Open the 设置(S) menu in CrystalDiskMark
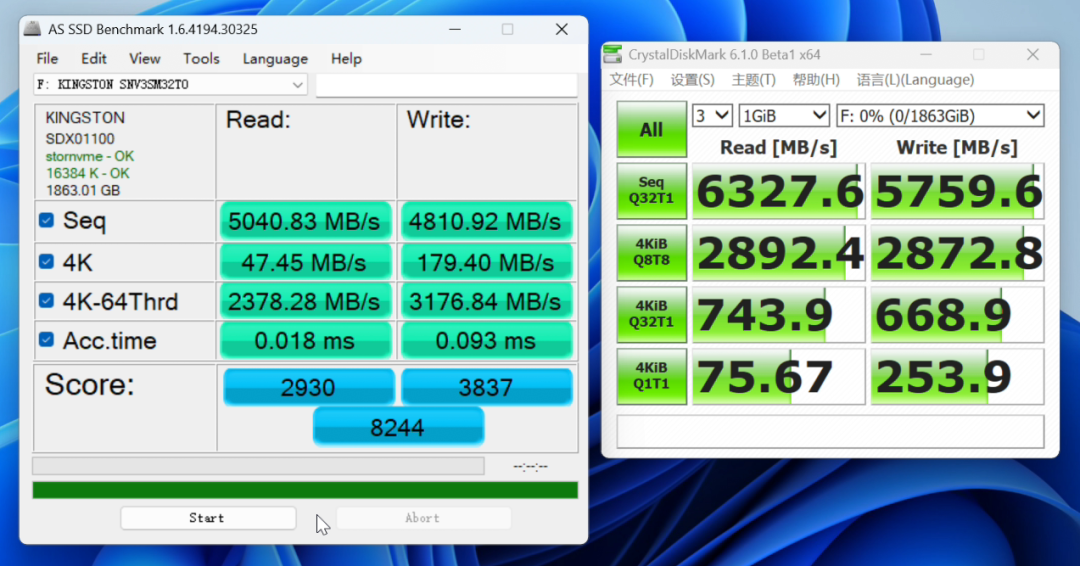Image resolution: width=1080 pixels, height=566 pixels. coord(692,80)
